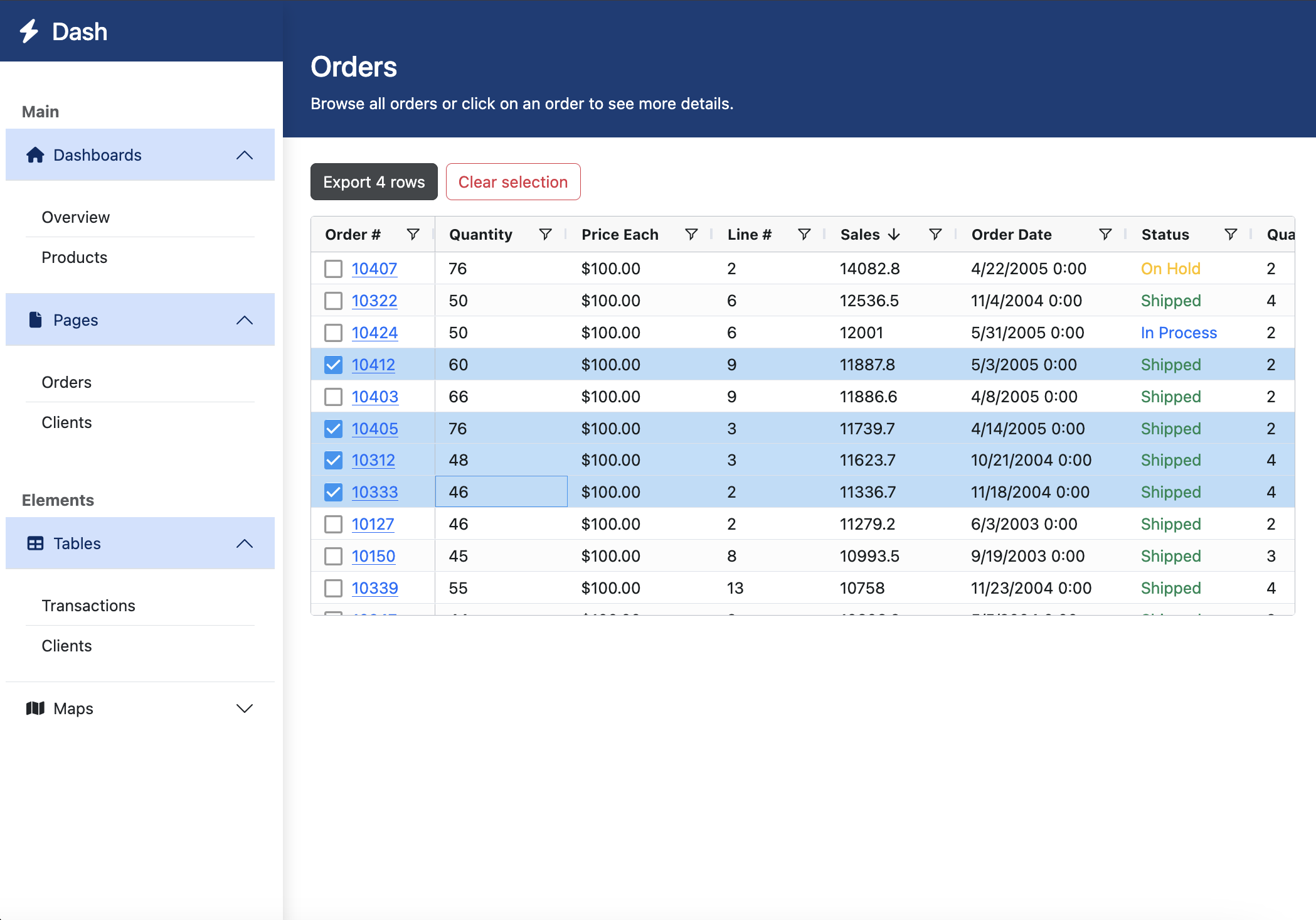Click the Sales descending sort arrow
Image resolution: width=1316 pixels, height=920 pixels.
click(894, 235)
